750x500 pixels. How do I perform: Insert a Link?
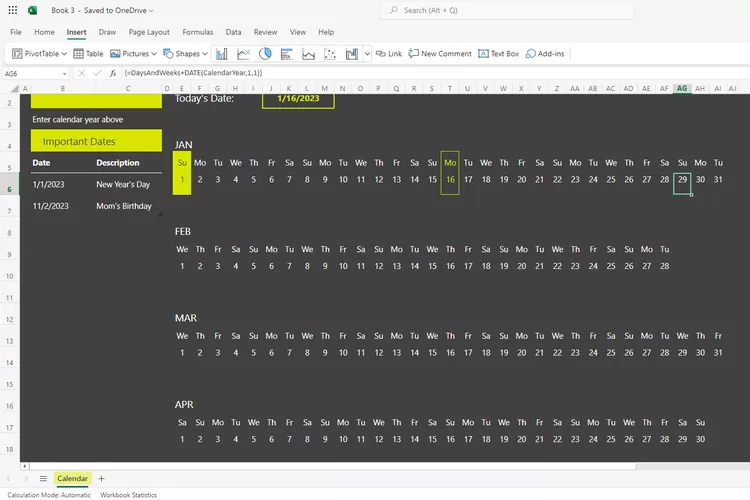point(389,54)
